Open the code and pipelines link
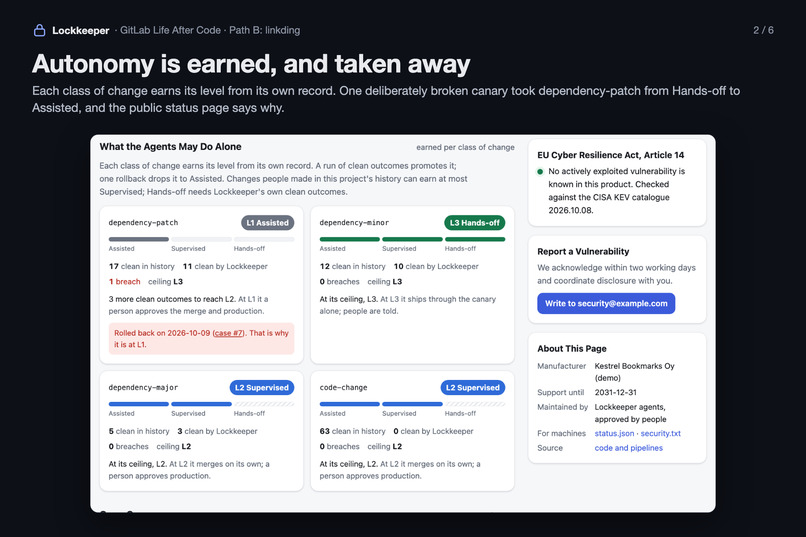 pyautogui.click(x=629, y=448)
